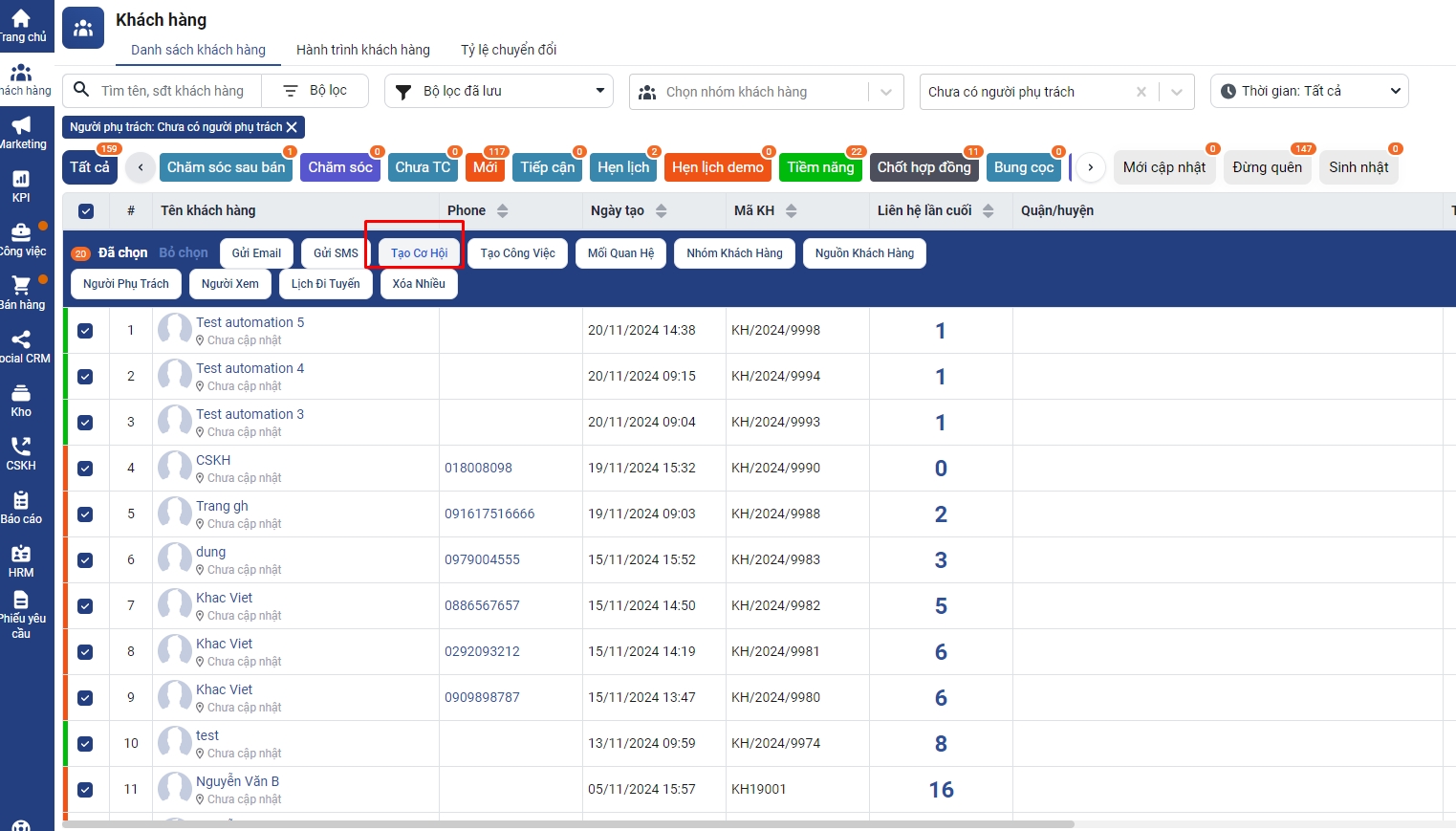Click the customer name search field
1456x831 pixels.
coord(174,91)
